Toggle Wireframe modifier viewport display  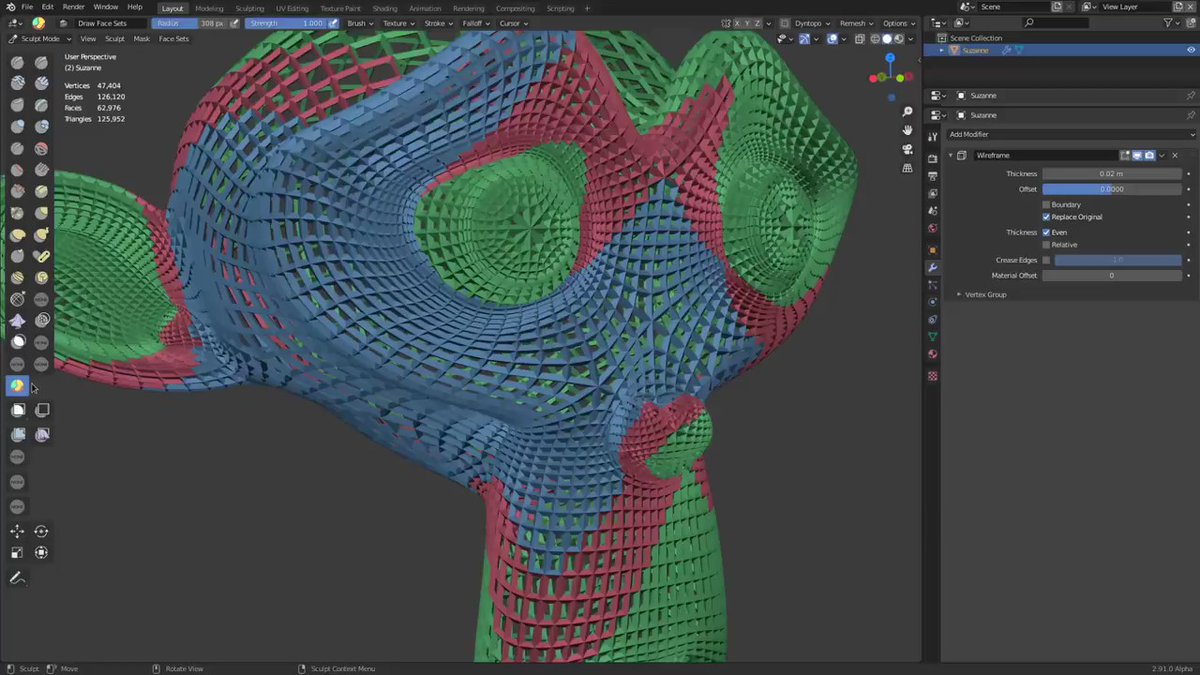click(1137, 155)
